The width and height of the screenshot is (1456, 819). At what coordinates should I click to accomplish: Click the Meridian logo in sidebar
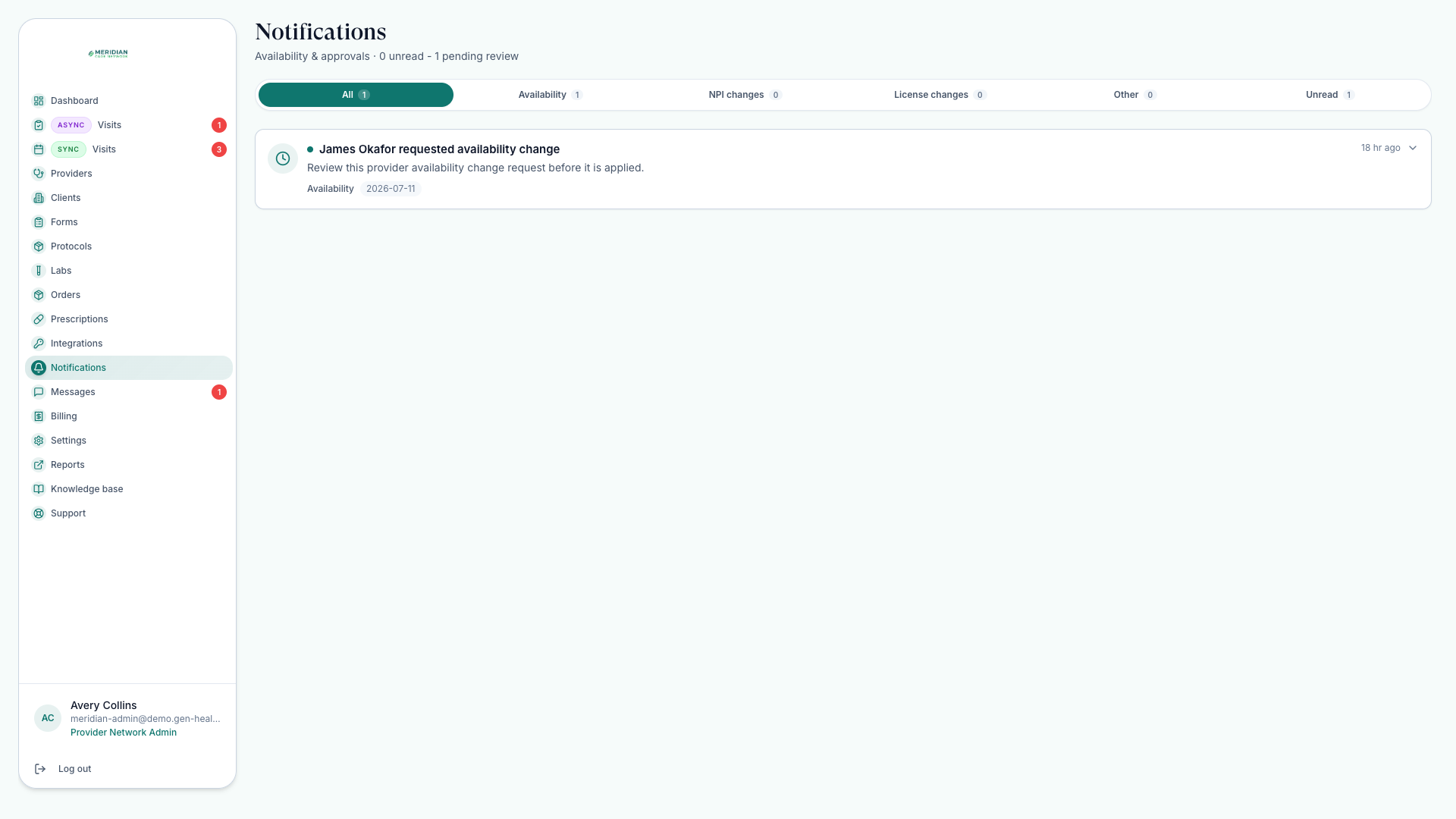coord(108,53)
